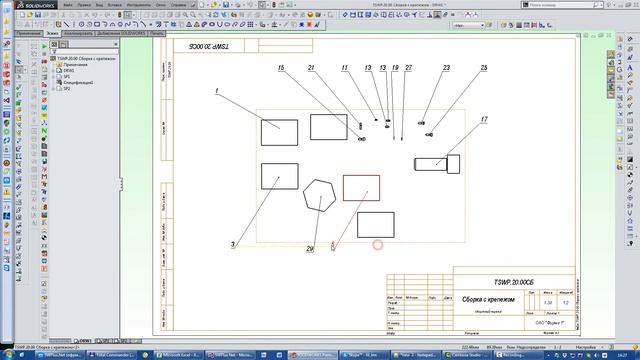Select the bolt drawing view
This screenshot has width=640, height=360.
[437, 164]
